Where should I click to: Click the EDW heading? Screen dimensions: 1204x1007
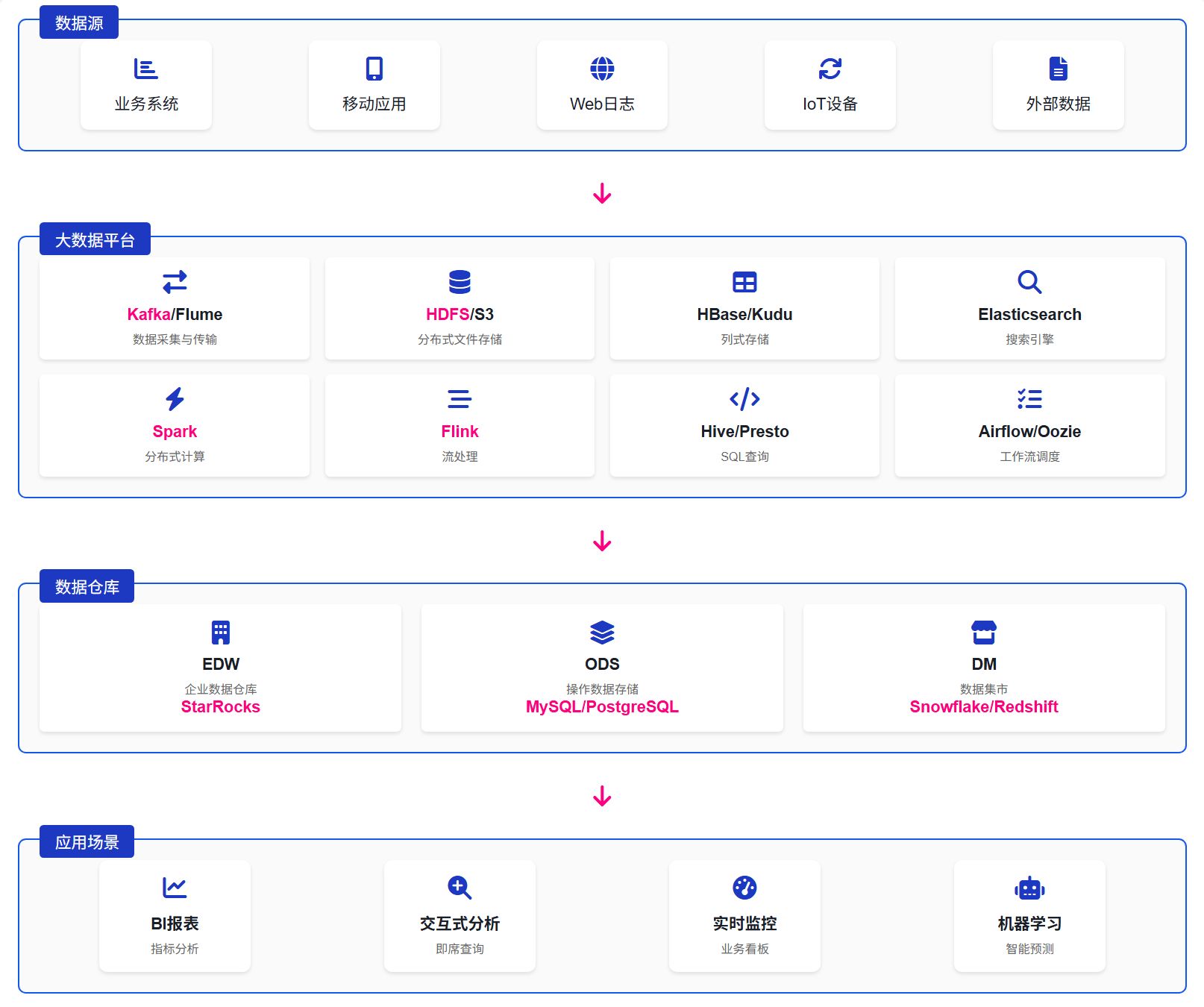(221, 665)
